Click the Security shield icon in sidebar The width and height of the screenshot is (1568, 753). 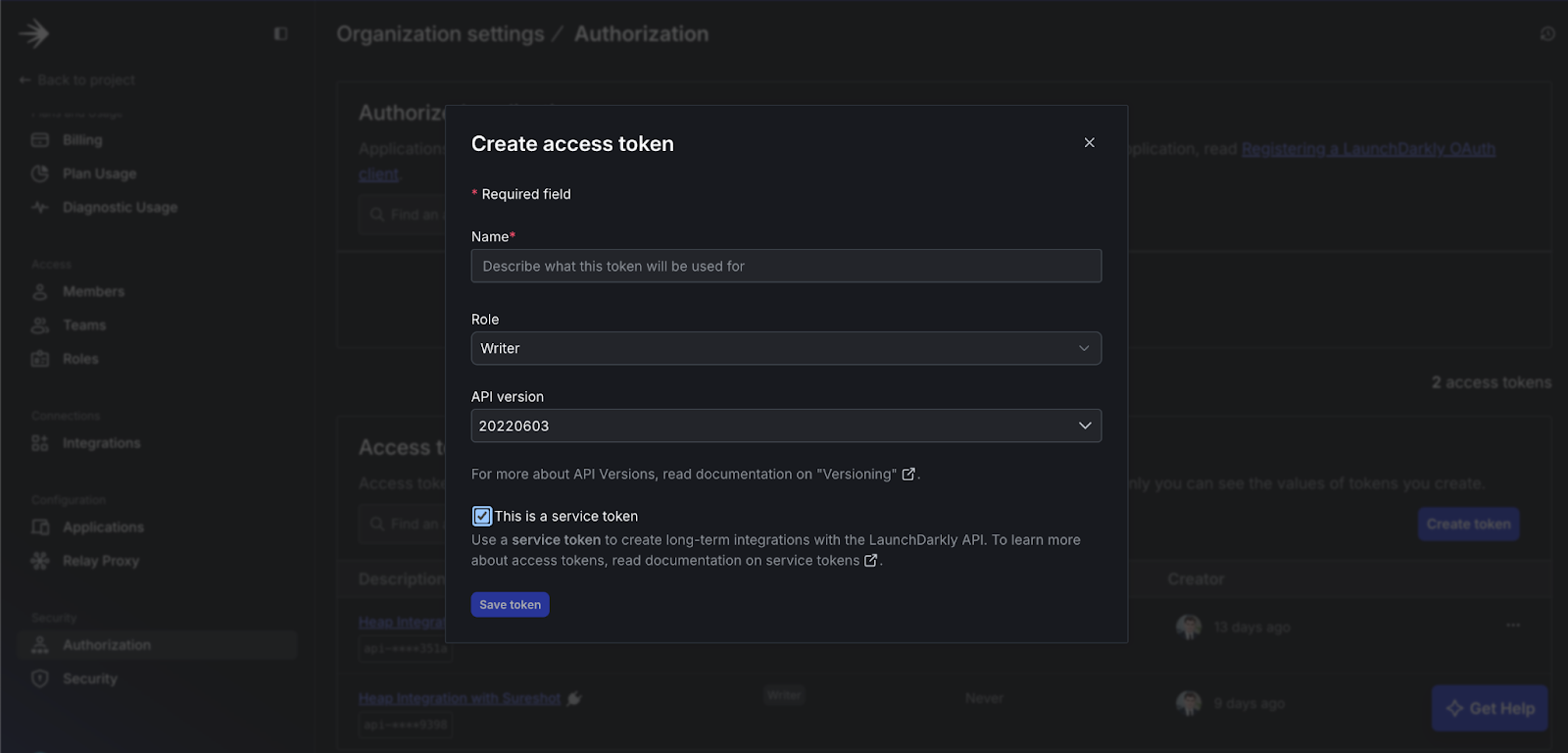click(x=40, y=678)
